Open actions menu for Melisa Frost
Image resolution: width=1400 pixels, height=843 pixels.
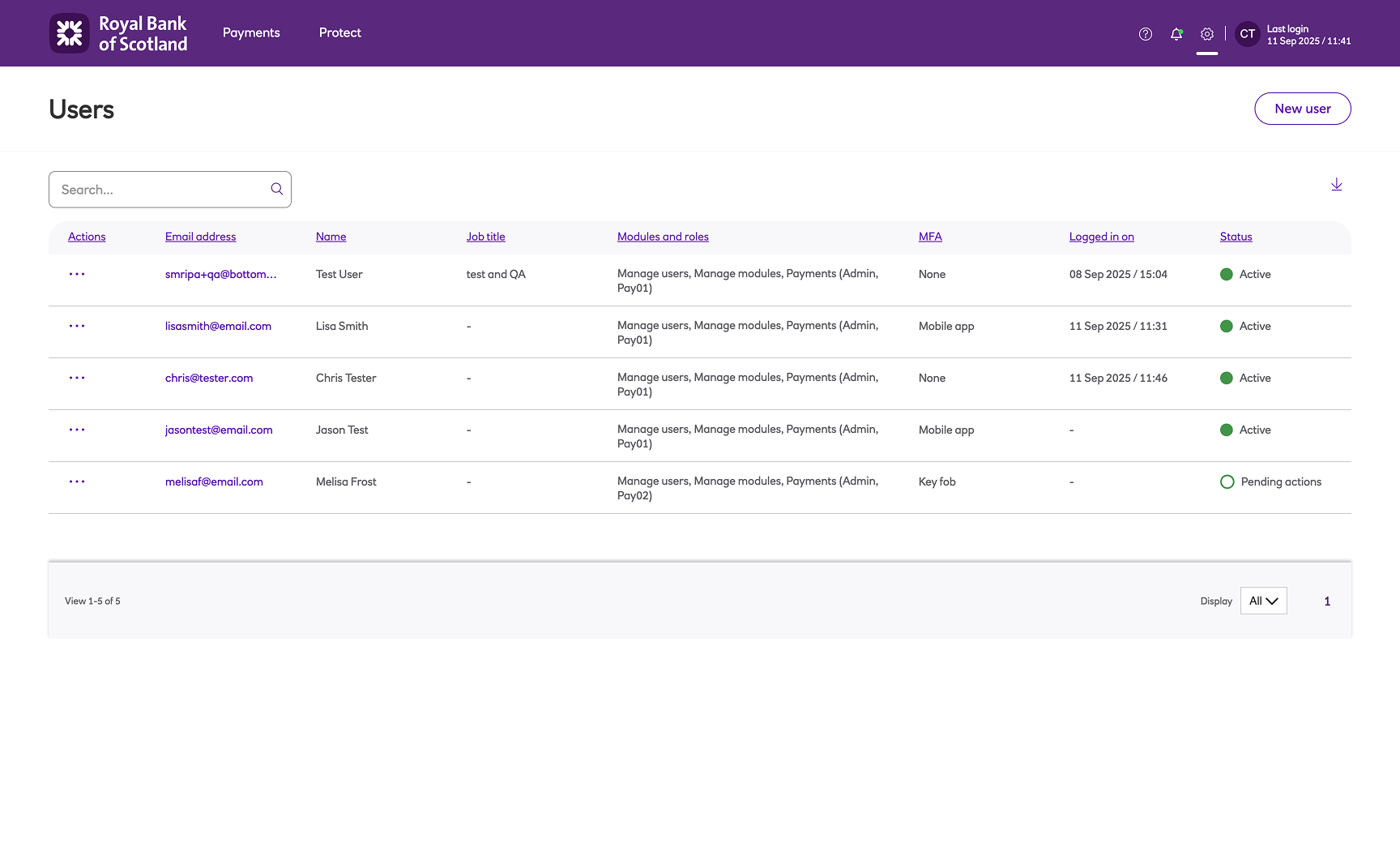coord(77,481)
